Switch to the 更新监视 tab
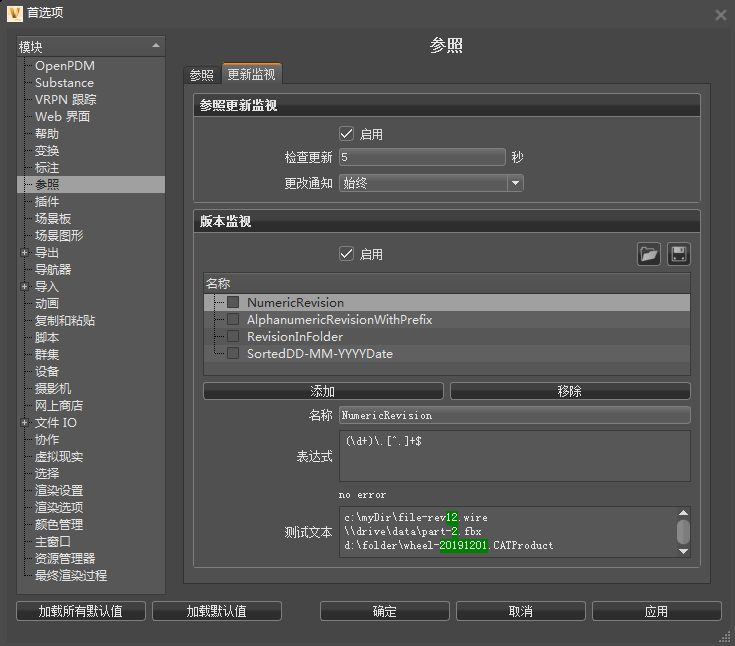735x646 pixels. point(251,74)
